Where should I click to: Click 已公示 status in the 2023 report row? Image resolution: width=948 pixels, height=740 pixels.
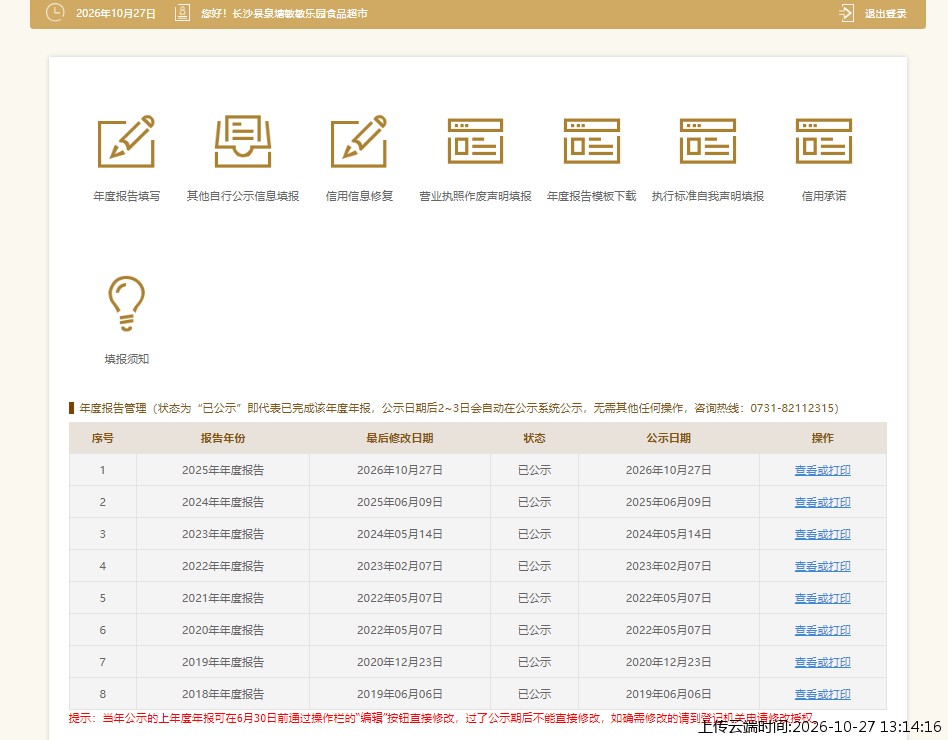pos(534,534)
